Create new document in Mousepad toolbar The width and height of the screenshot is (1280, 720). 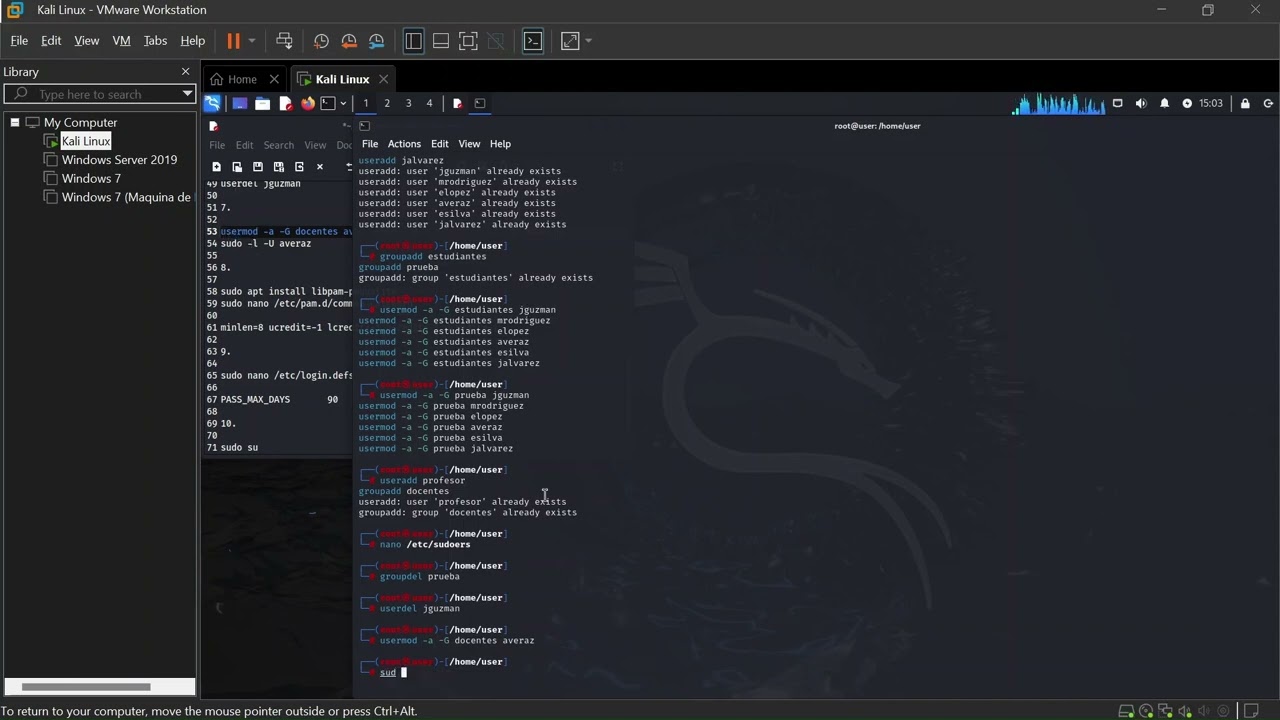pos(216,167)
